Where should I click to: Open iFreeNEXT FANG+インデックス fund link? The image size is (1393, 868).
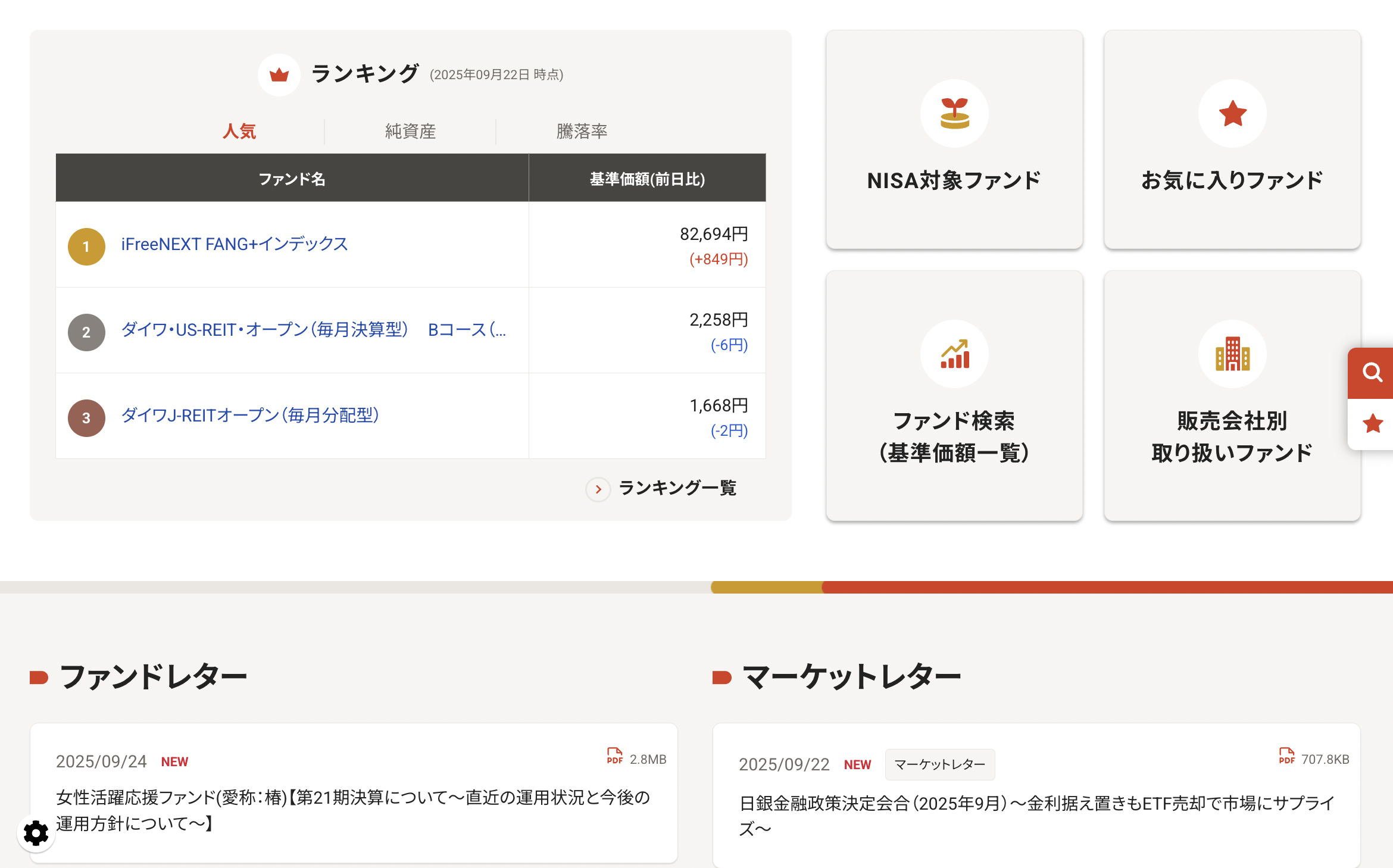[x=235, y=244]
